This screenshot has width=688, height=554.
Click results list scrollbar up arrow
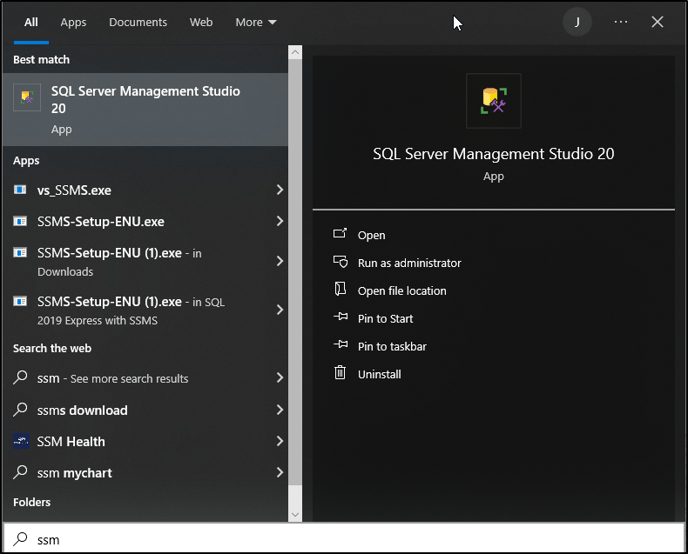coord(295,52)
